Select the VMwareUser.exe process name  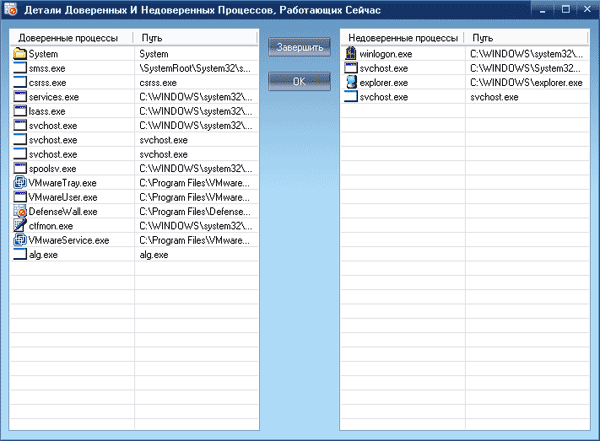click(63, 198)
